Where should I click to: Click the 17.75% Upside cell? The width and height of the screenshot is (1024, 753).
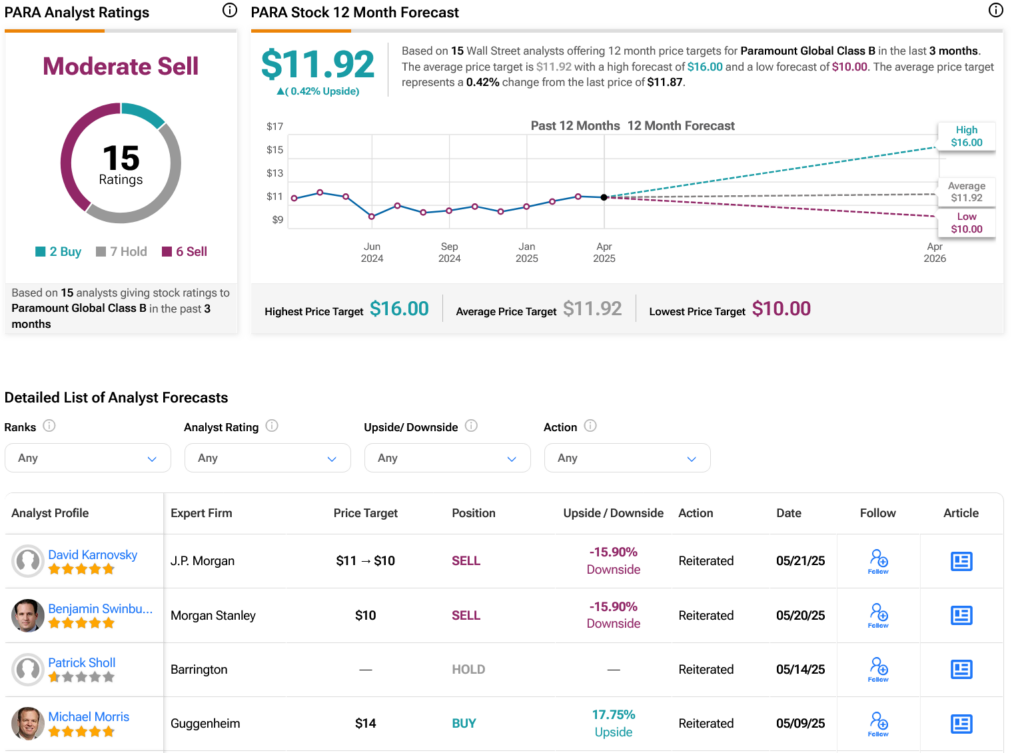click(613, 723)
